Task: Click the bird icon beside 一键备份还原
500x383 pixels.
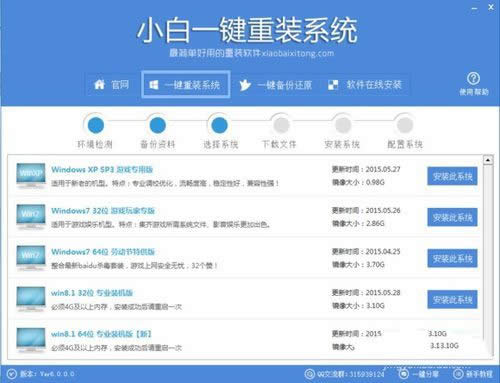Action: tap(245, 85)
